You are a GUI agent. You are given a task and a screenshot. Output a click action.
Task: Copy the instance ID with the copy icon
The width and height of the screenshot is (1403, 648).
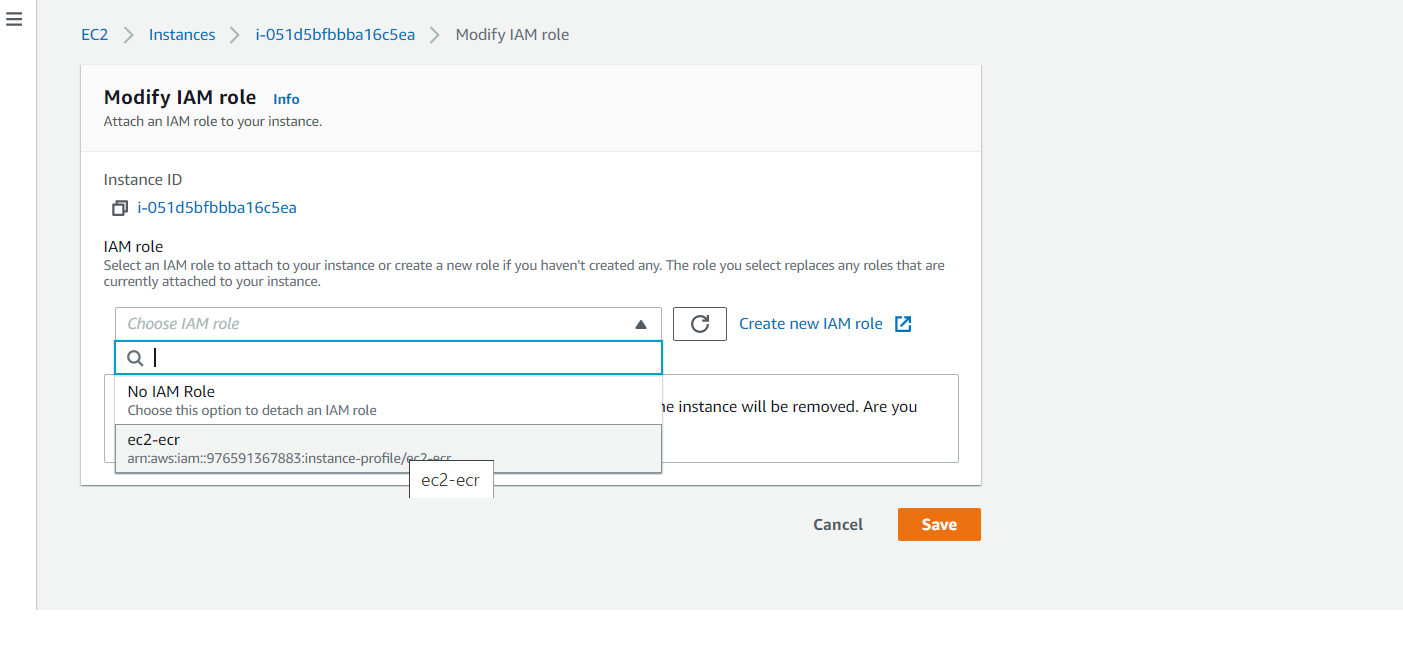coord(120,208)
